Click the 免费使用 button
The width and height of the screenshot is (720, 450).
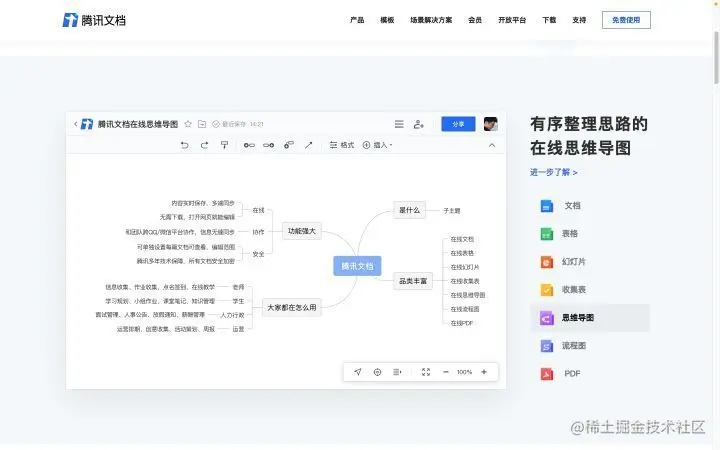pyautogui.click(x=626, y=20)
